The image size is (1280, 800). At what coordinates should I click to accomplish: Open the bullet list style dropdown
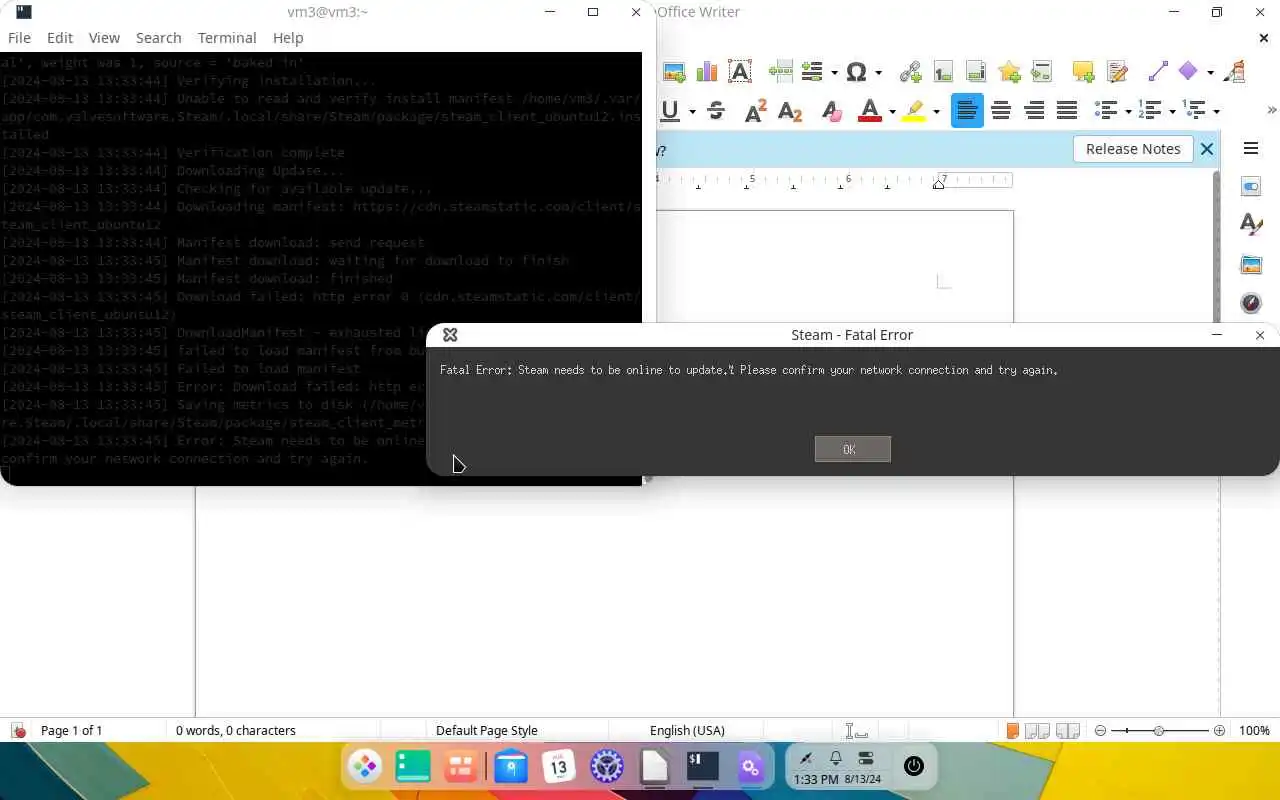(1127, 111)
